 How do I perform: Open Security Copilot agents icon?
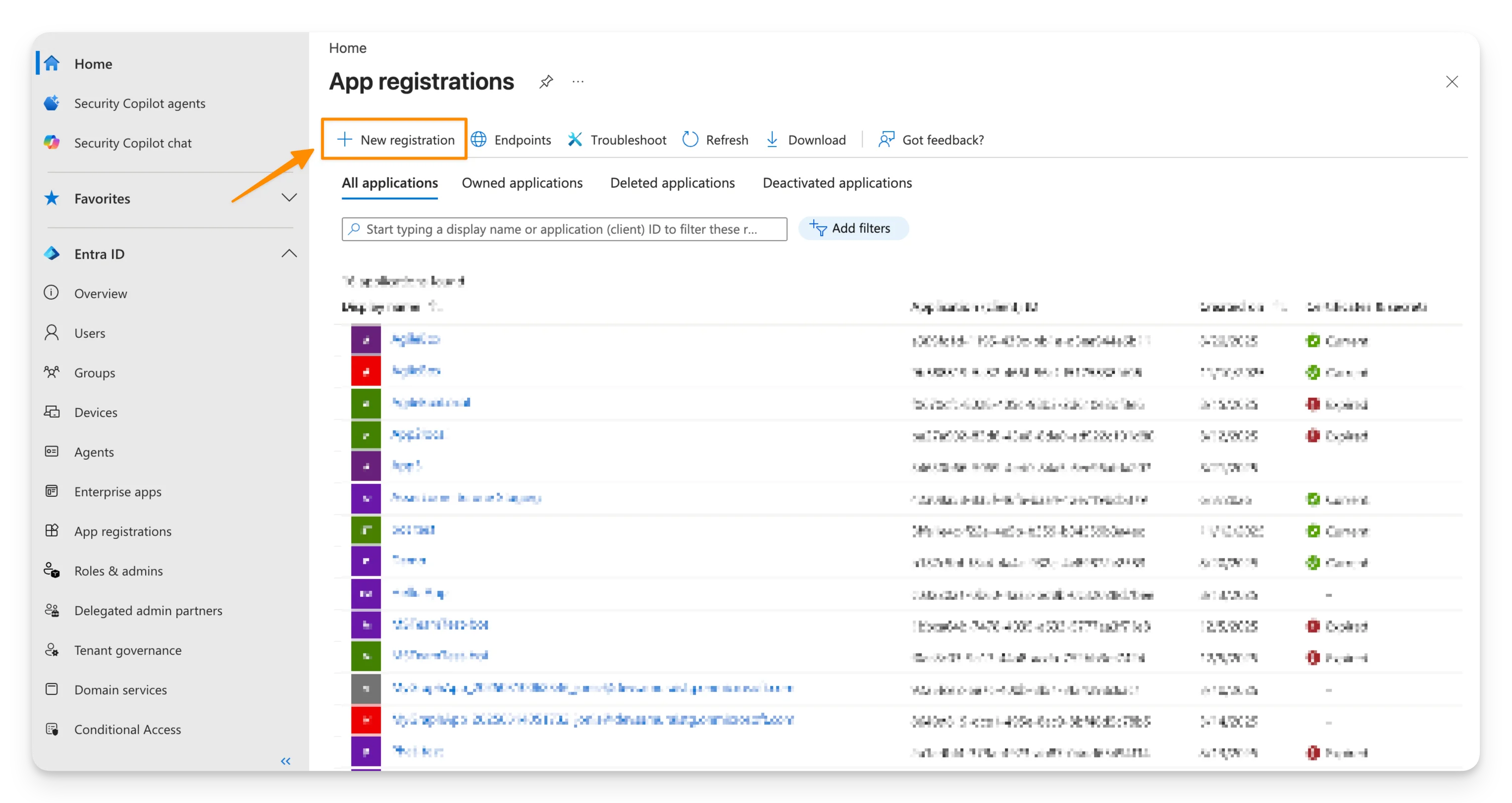click(52, 103)
